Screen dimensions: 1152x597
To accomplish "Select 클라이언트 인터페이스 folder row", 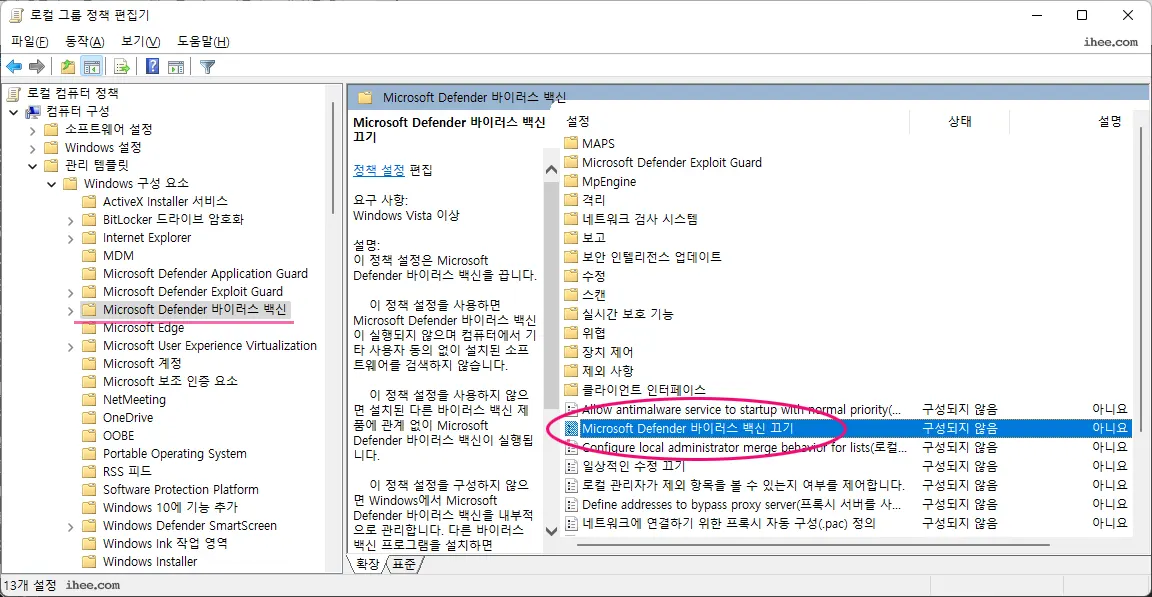I will pyautogui.click(x=643, y=390).
